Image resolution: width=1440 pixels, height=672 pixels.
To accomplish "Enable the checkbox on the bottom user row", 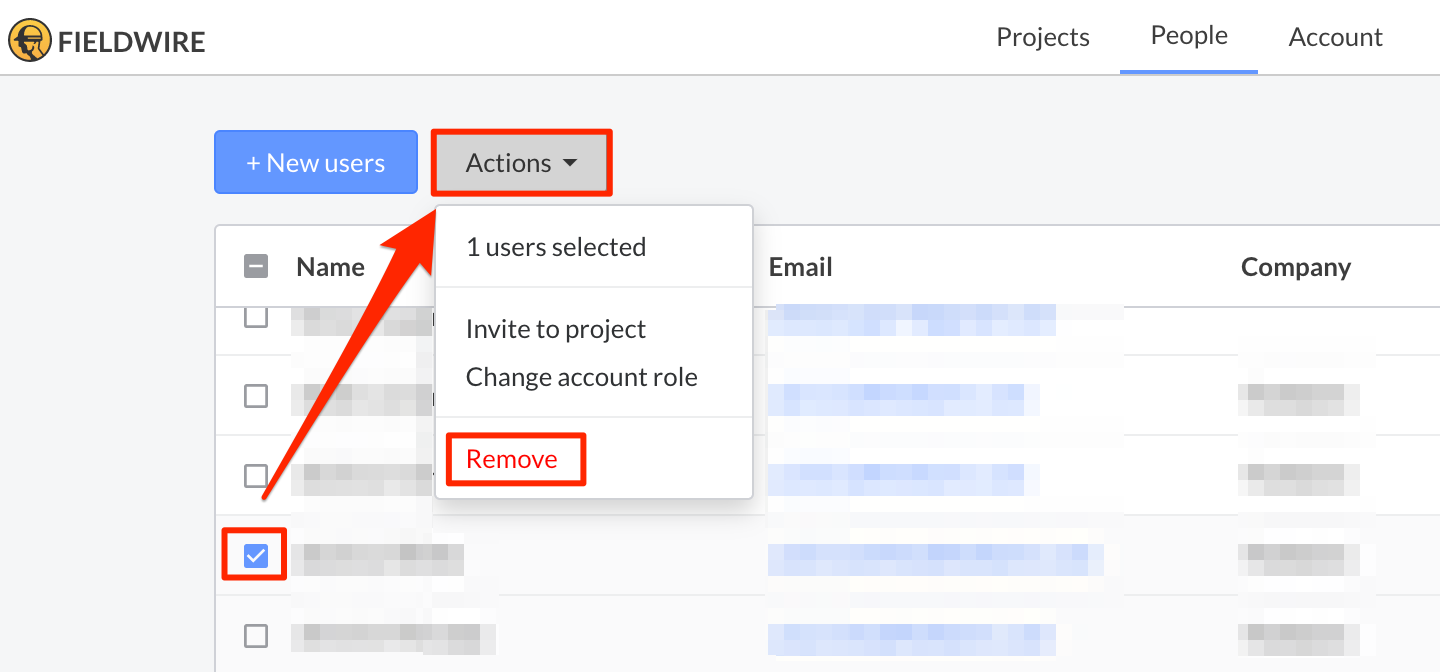I will point(256,635).
